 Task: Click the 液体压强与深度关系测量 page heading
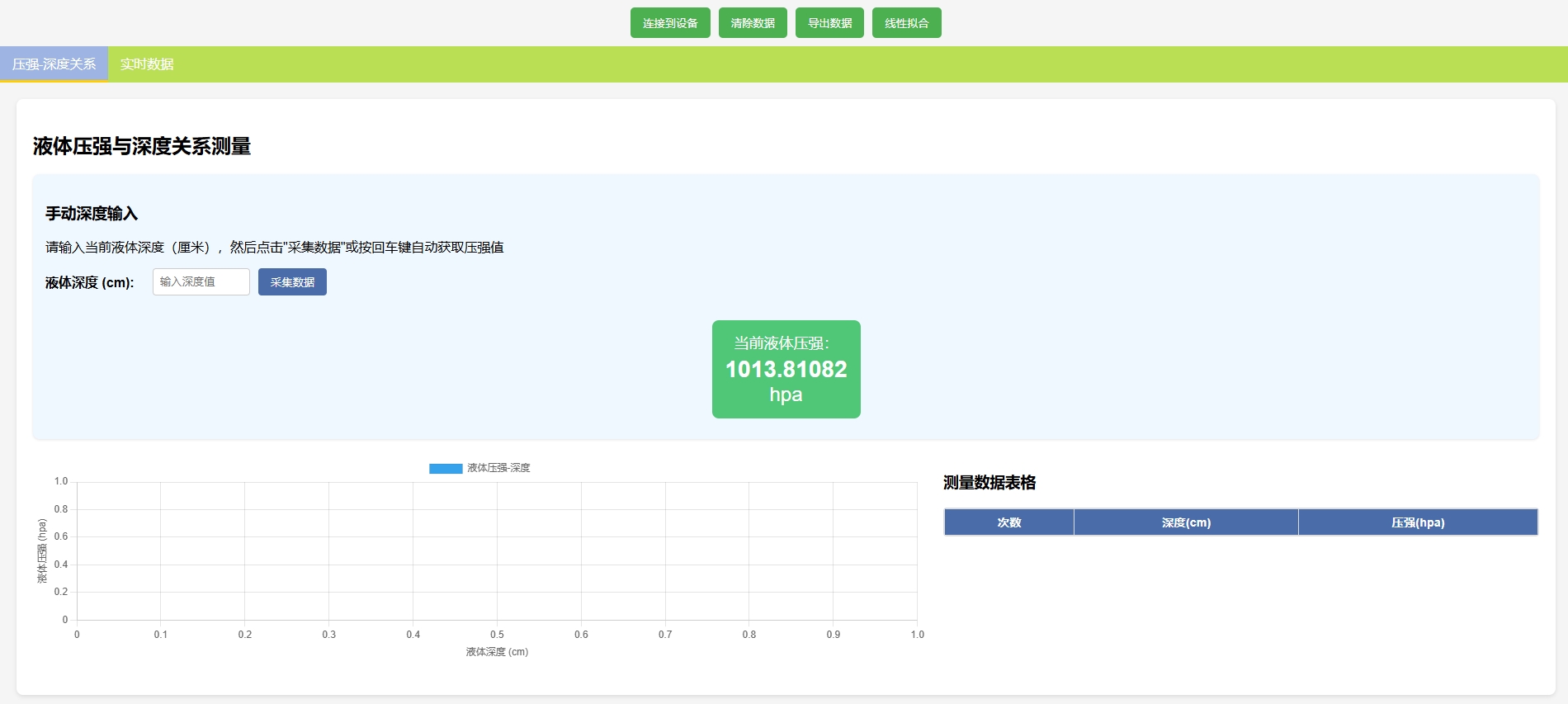pyautogui.click(x=142, y=147)
